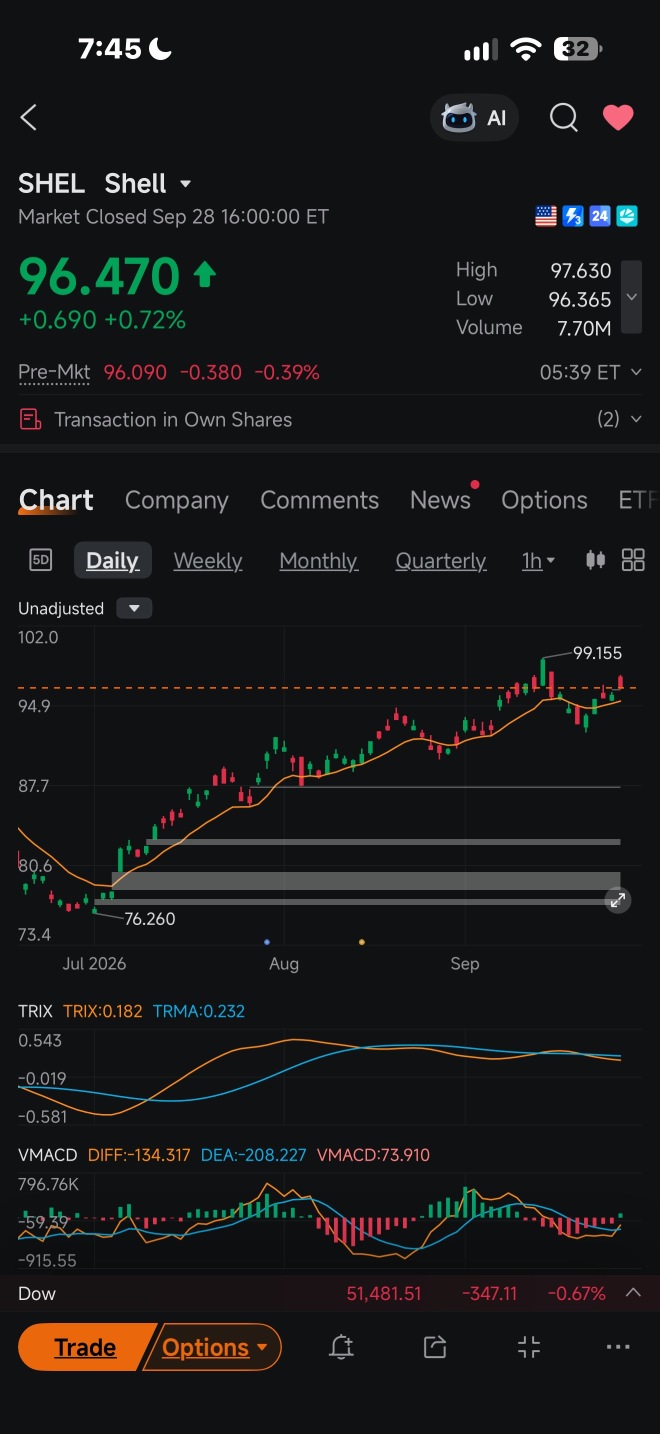The width and height of the screenshot is (660, 1434).
Task: Open the multi-chart grid layout icon
Action: (633, 560)
